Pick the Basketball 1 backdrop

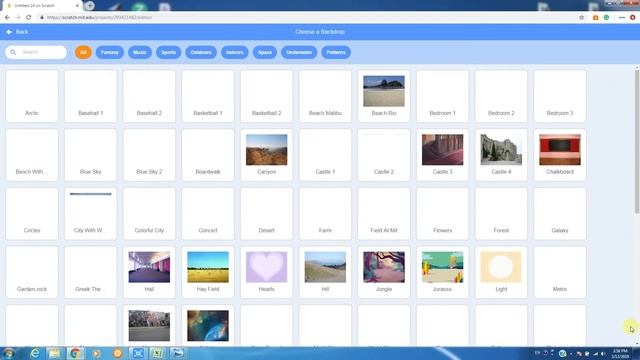coord(208,96)
